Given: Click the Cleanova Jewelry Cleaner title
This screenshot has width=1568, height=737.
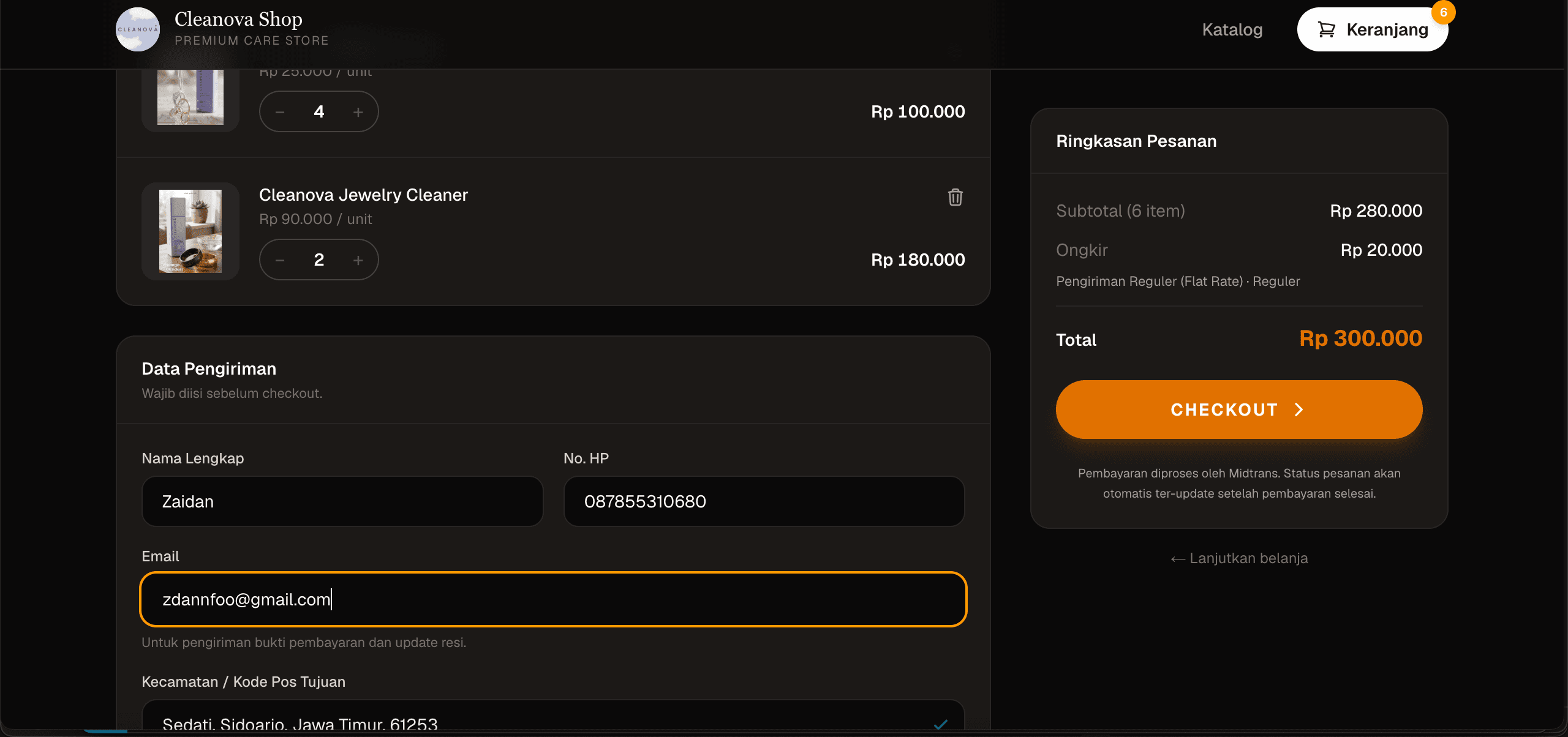Looking at the screenshot, I should 363,195.
